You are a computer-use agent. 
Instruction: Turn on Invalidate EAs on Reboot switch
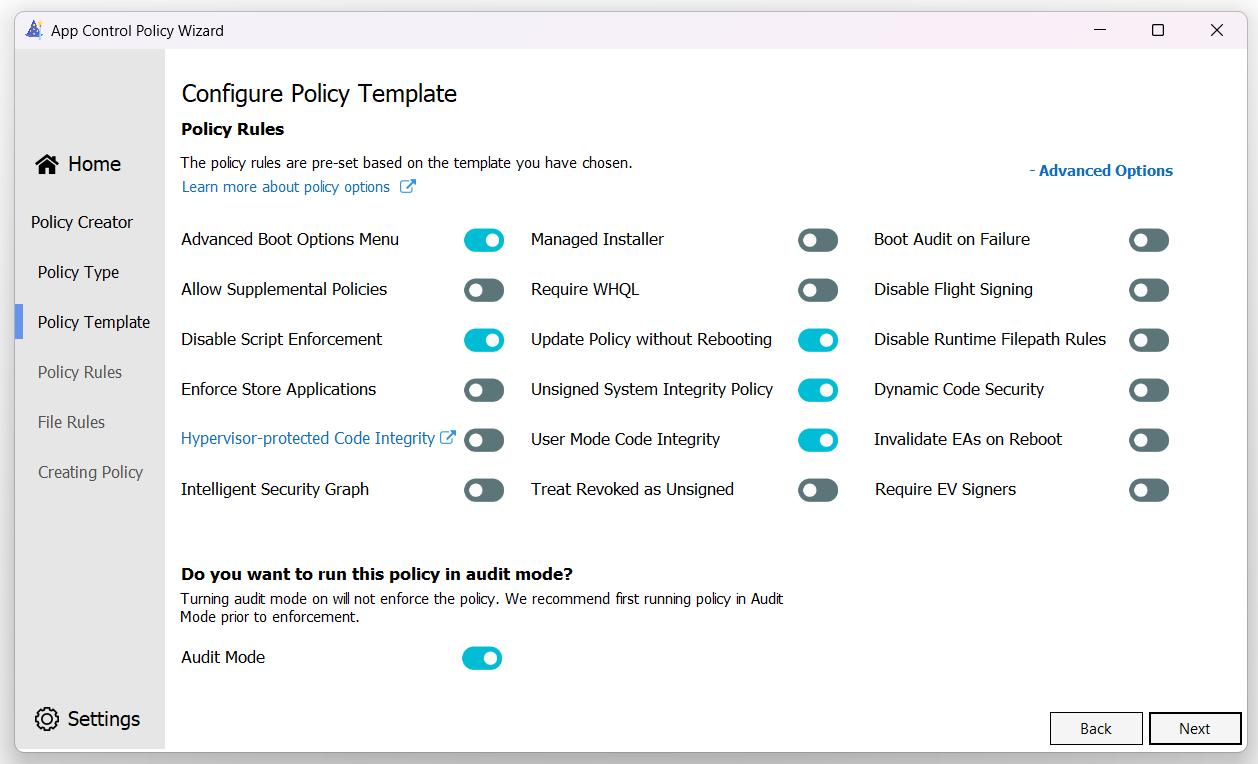1149,440
